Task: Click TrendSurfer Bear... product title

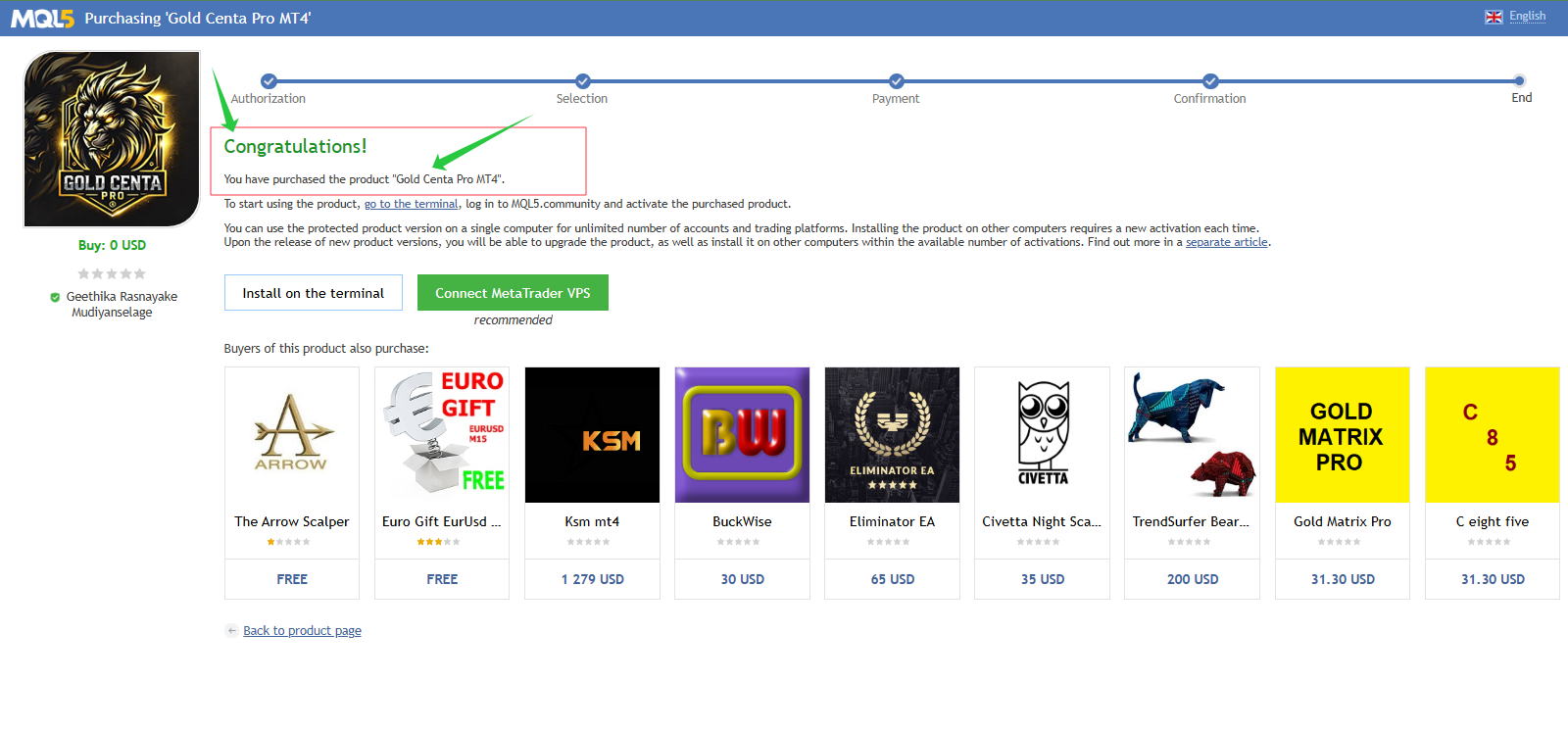Action: (x=1192, y=521)
